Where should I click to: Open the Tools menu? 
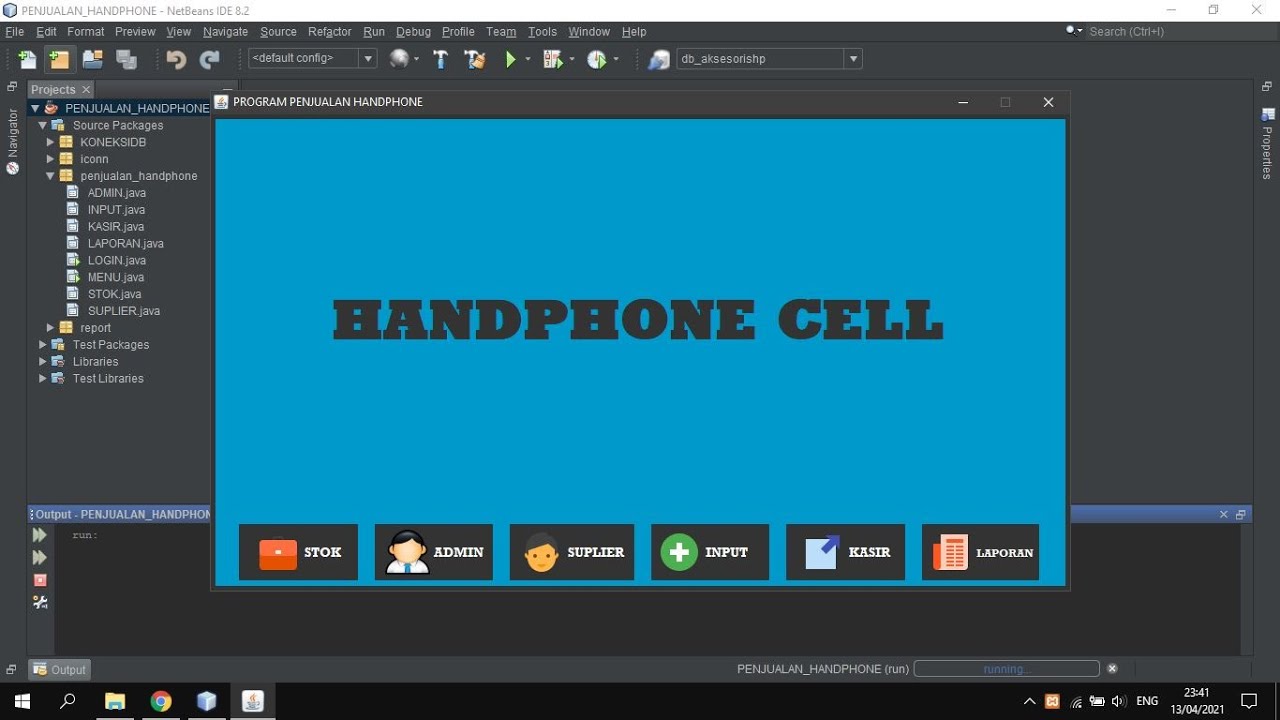[542, 32]
